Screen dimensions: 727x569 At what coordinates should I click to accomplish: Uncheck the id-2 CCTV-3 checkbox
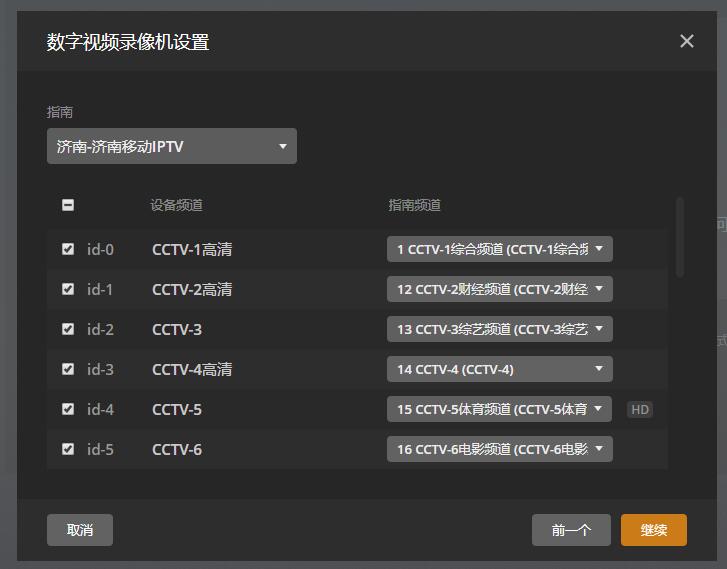click(x=68, y=329)
